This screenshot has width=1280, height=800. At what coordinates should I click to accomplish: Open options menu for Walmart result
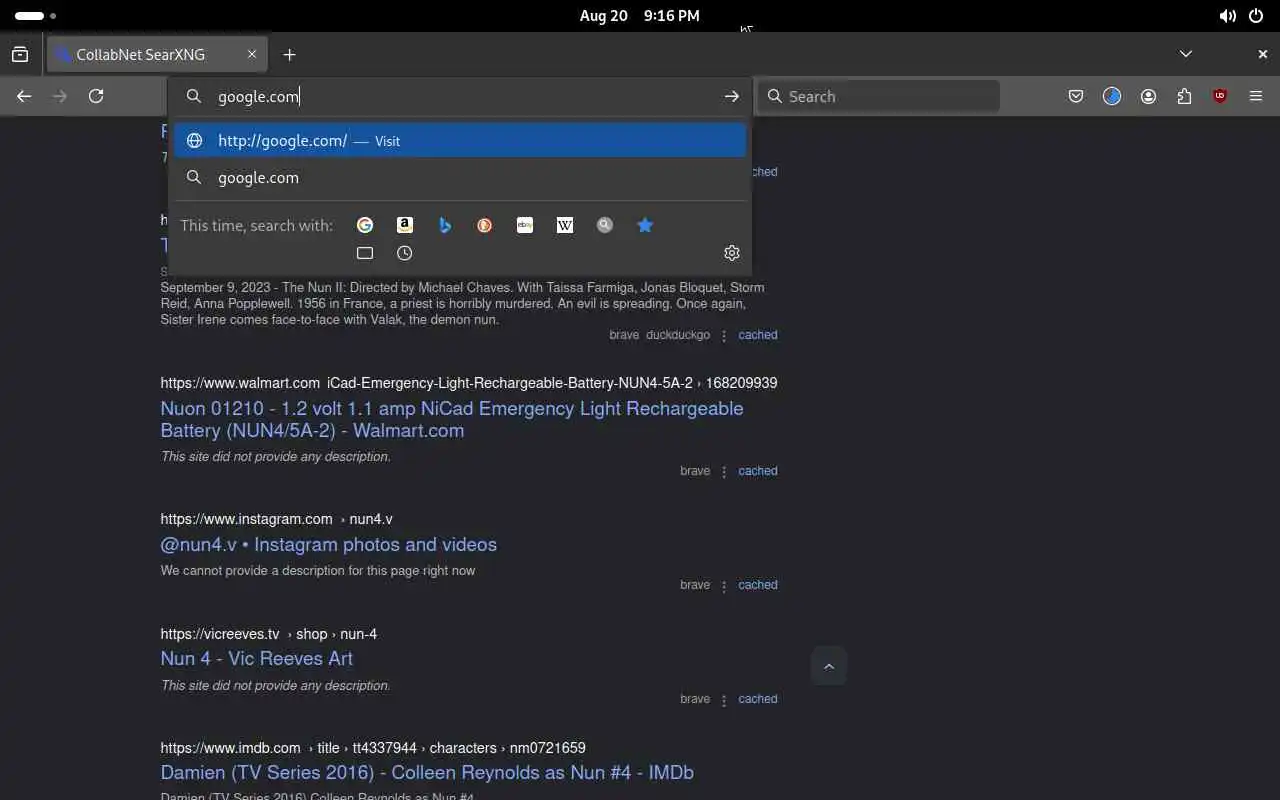tap(724, 472)
